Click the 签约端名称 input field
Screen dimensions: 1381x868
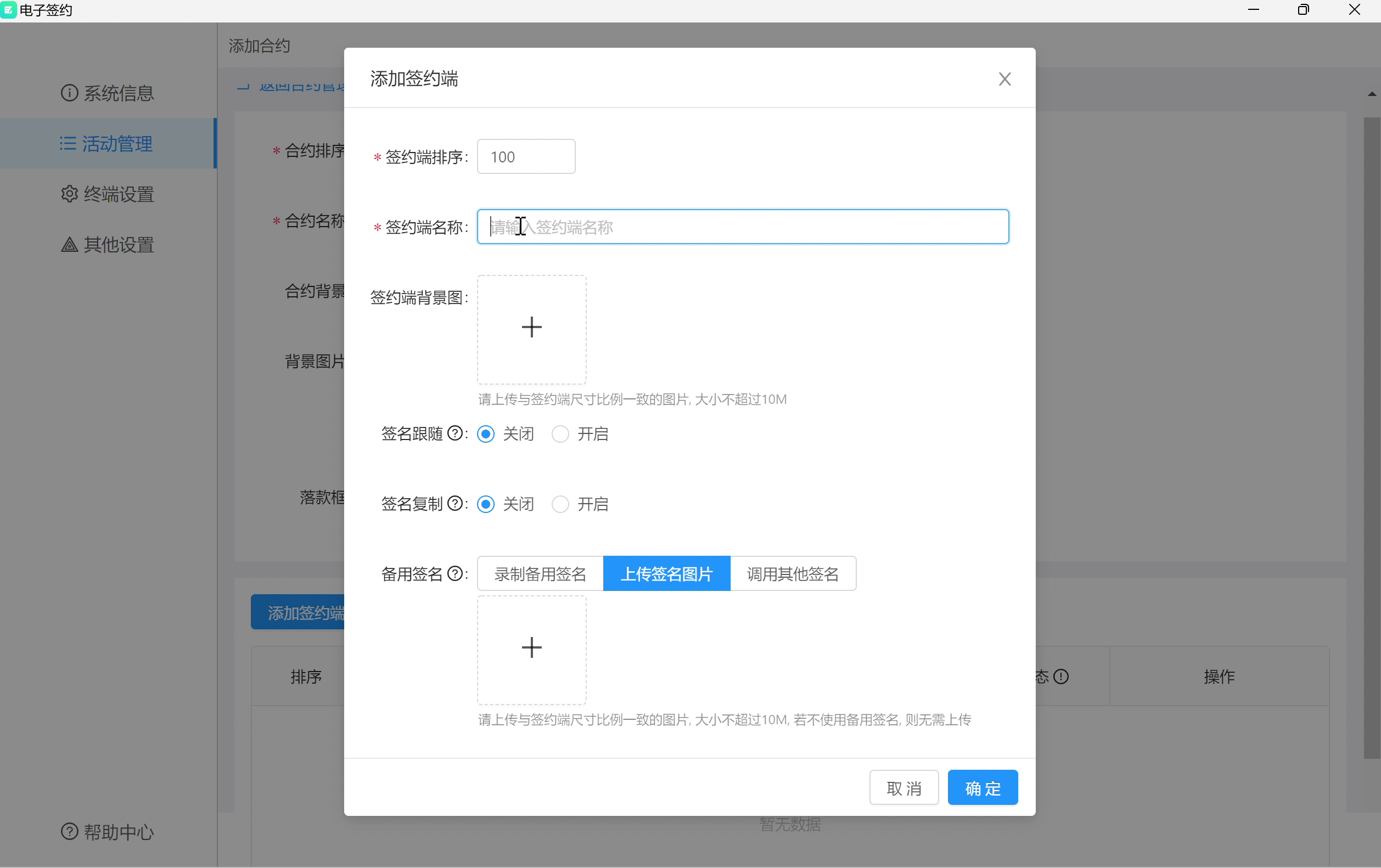pyautogui.click(x=742, y=227)
